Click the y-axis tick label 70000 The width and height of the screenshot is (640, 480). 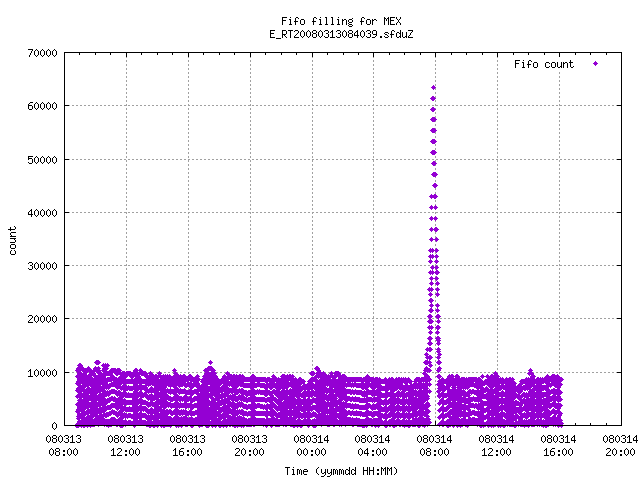(x=42, y=53)
